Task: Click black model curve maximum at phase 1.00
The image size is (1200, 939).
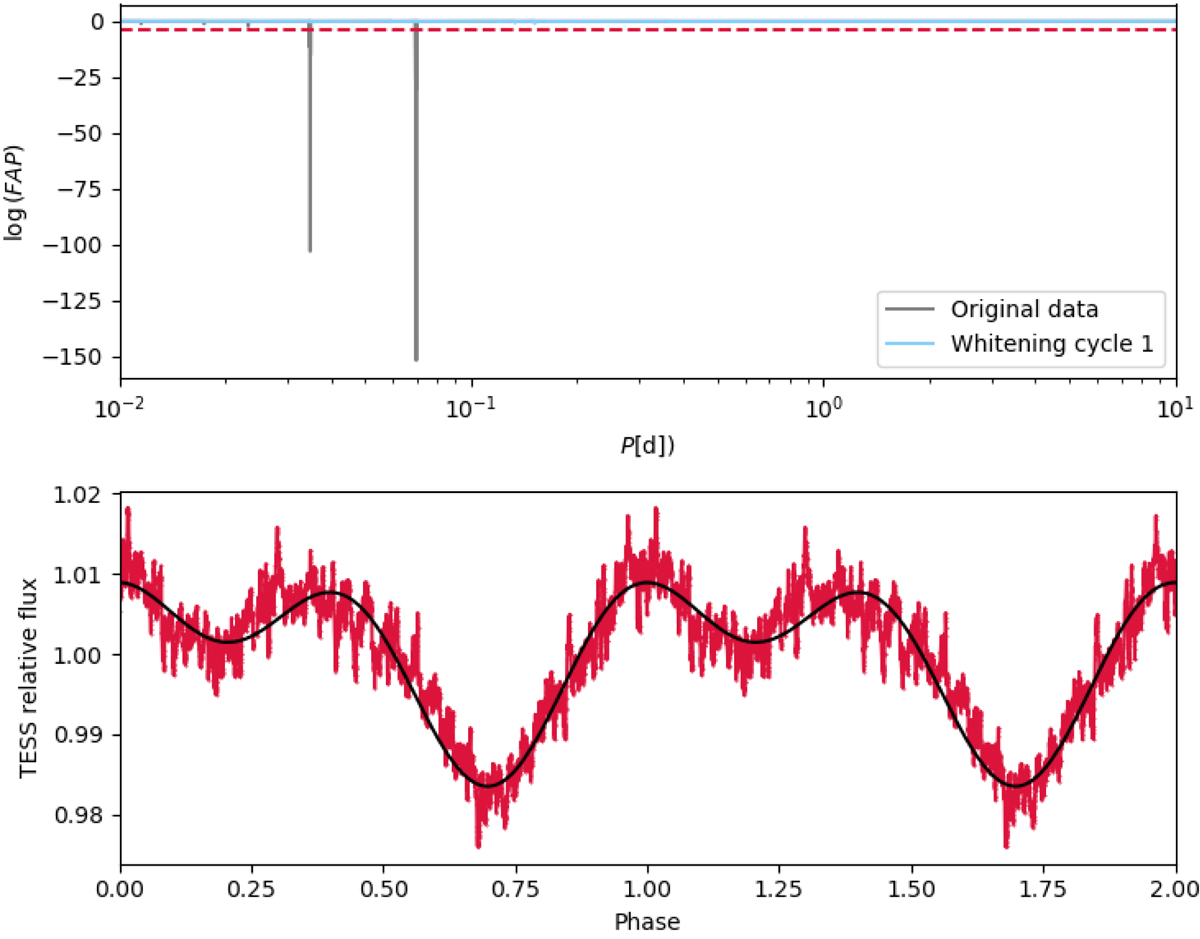Action: [648, 581]
